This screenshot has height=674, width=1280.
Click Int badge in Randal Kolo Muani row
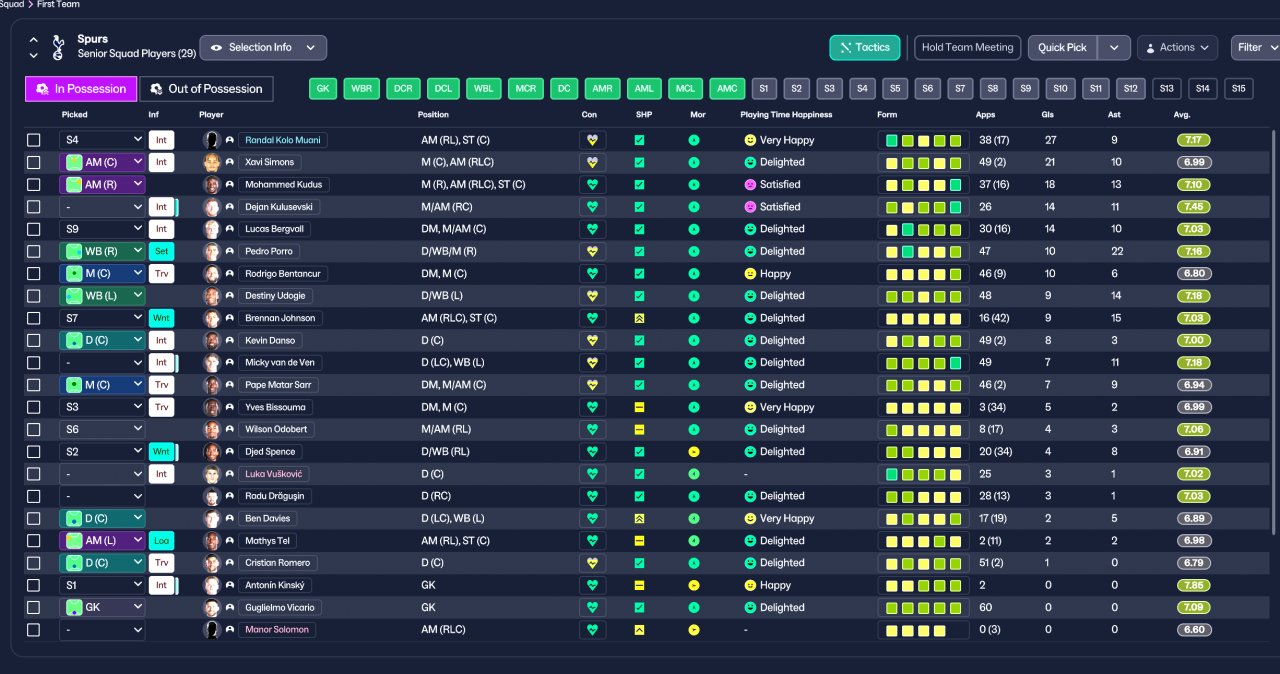(x=161, y=140)
